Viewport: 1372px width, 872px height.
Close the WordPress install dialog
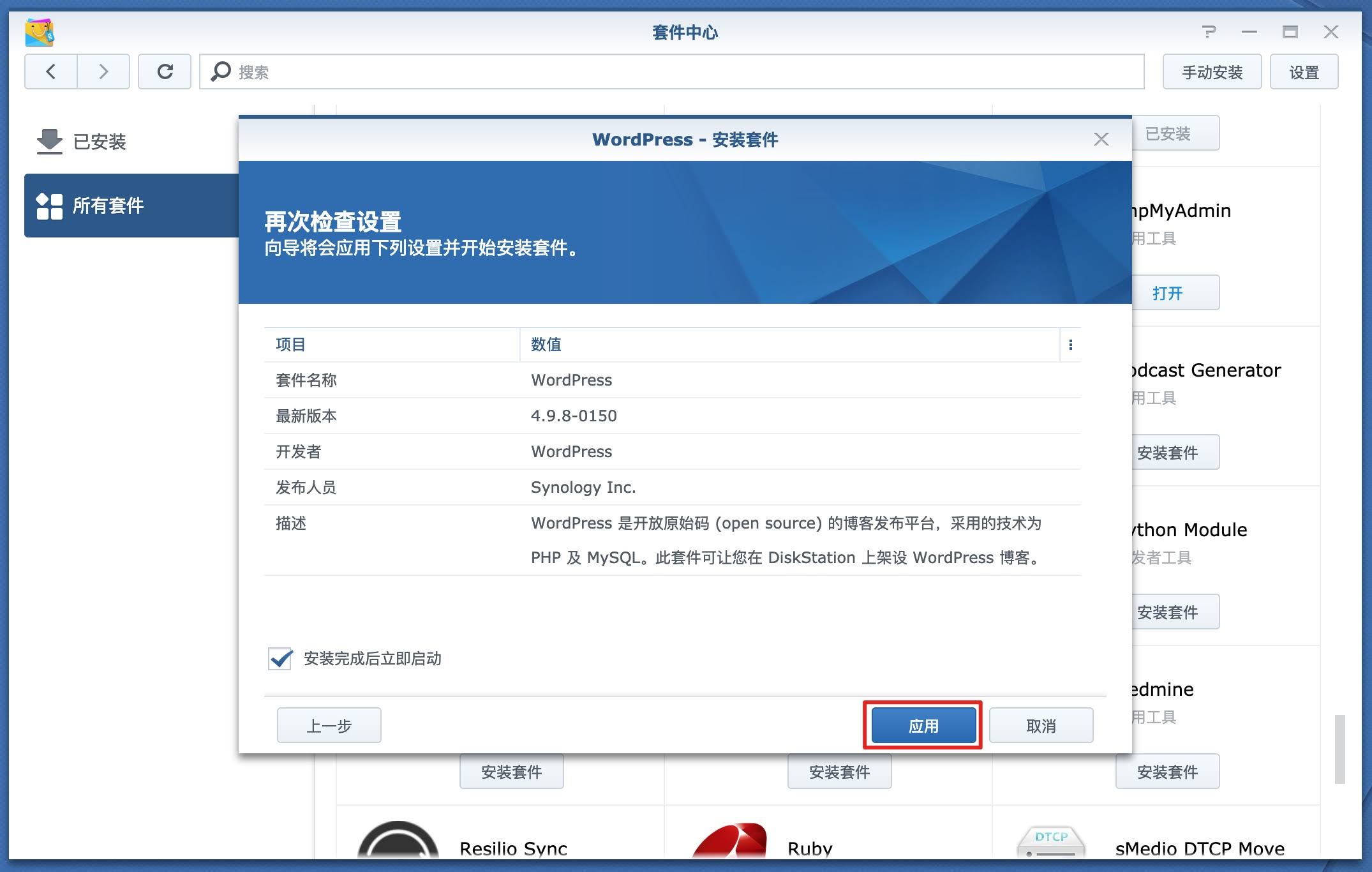(1101, 139)
